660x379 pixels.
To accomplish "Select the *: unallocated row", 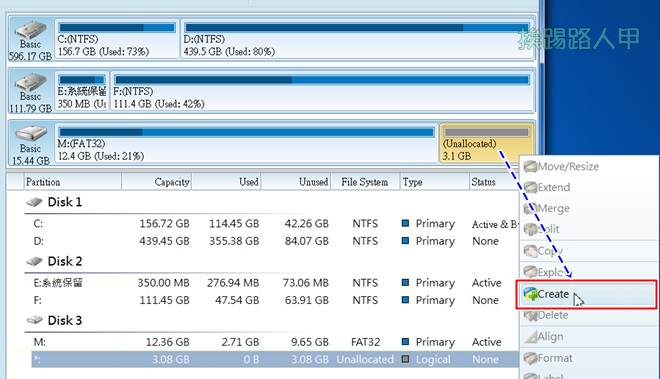I will 275,359.
